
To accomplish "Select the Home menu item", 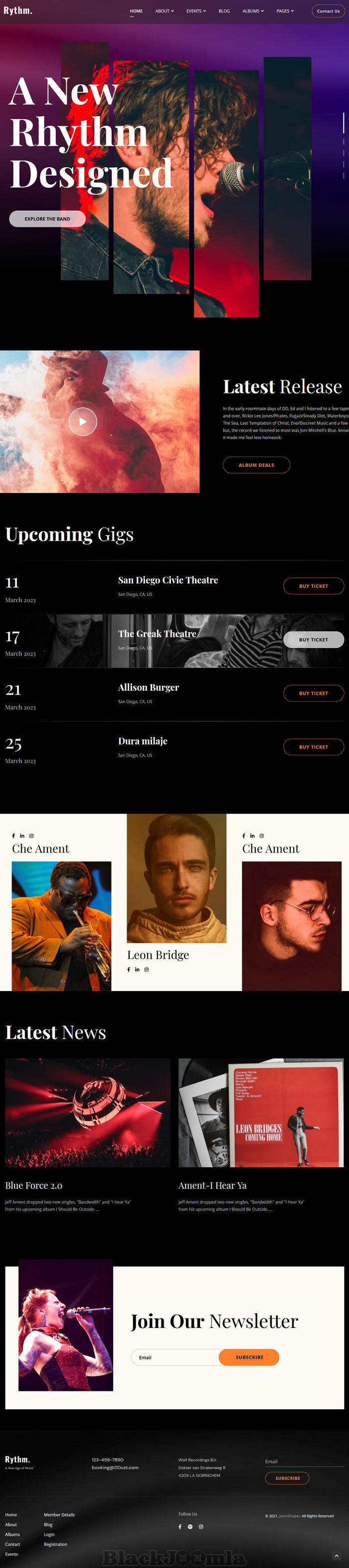I will pyautogui.click(x=136, y=11).
